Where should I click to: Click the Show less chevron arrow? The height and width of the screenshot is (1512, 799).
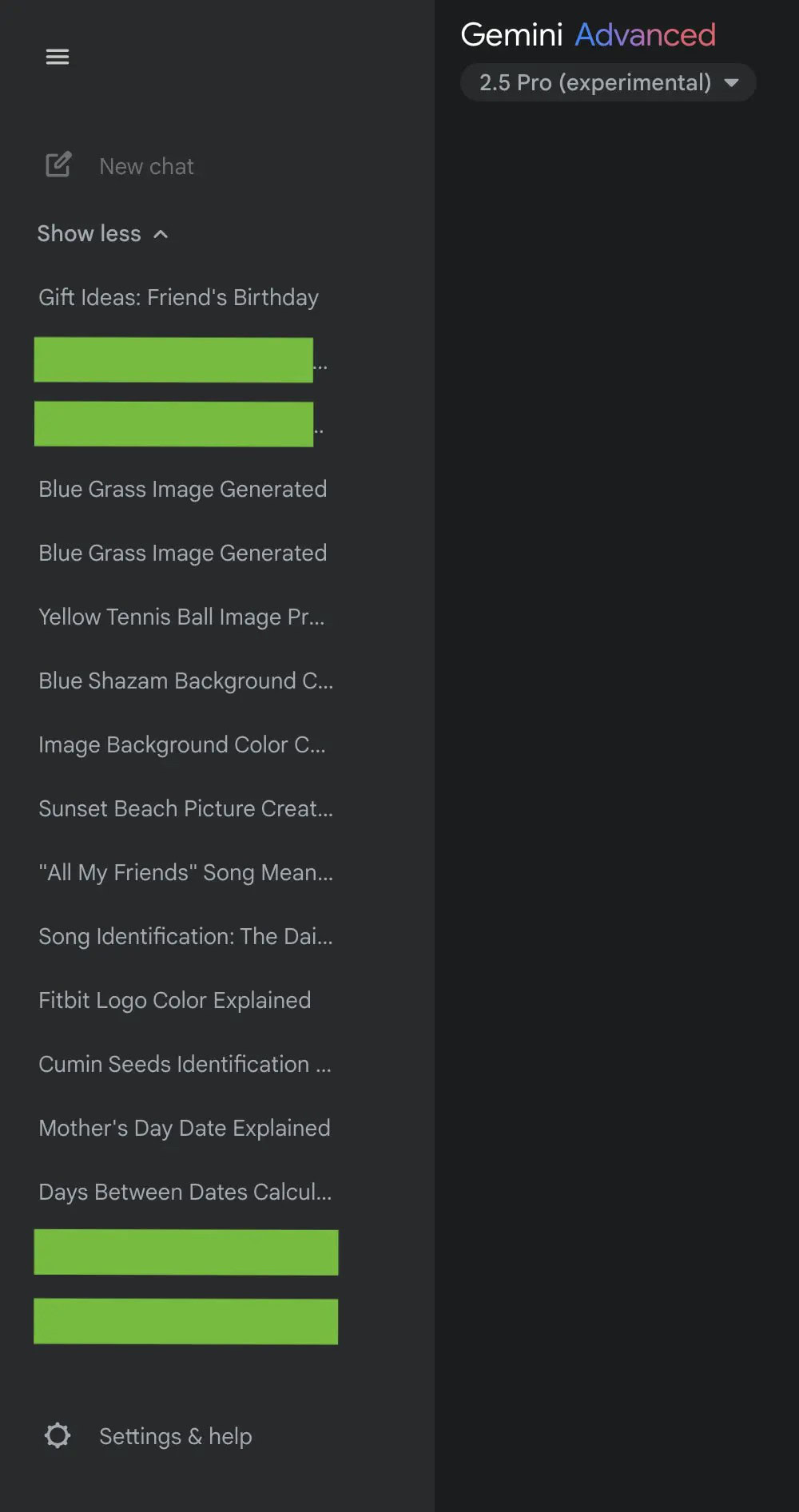pos(161,234)
